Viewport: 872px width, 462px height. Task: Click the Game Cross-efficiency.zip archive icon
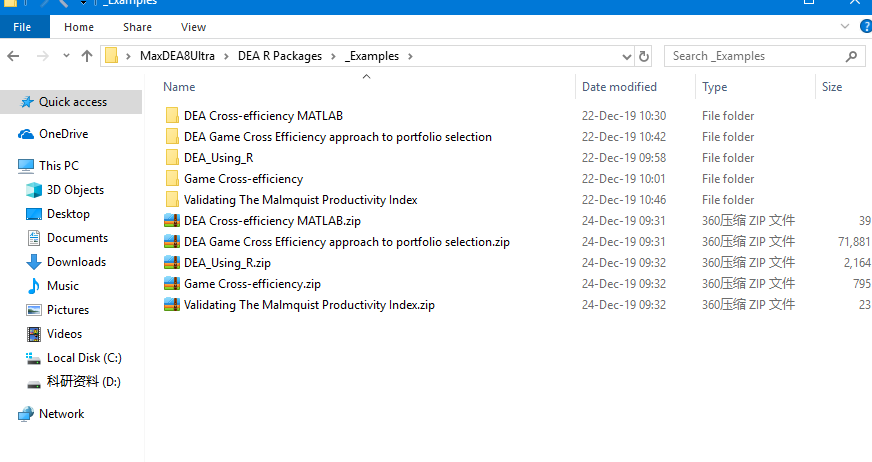[x=172, y=284]
